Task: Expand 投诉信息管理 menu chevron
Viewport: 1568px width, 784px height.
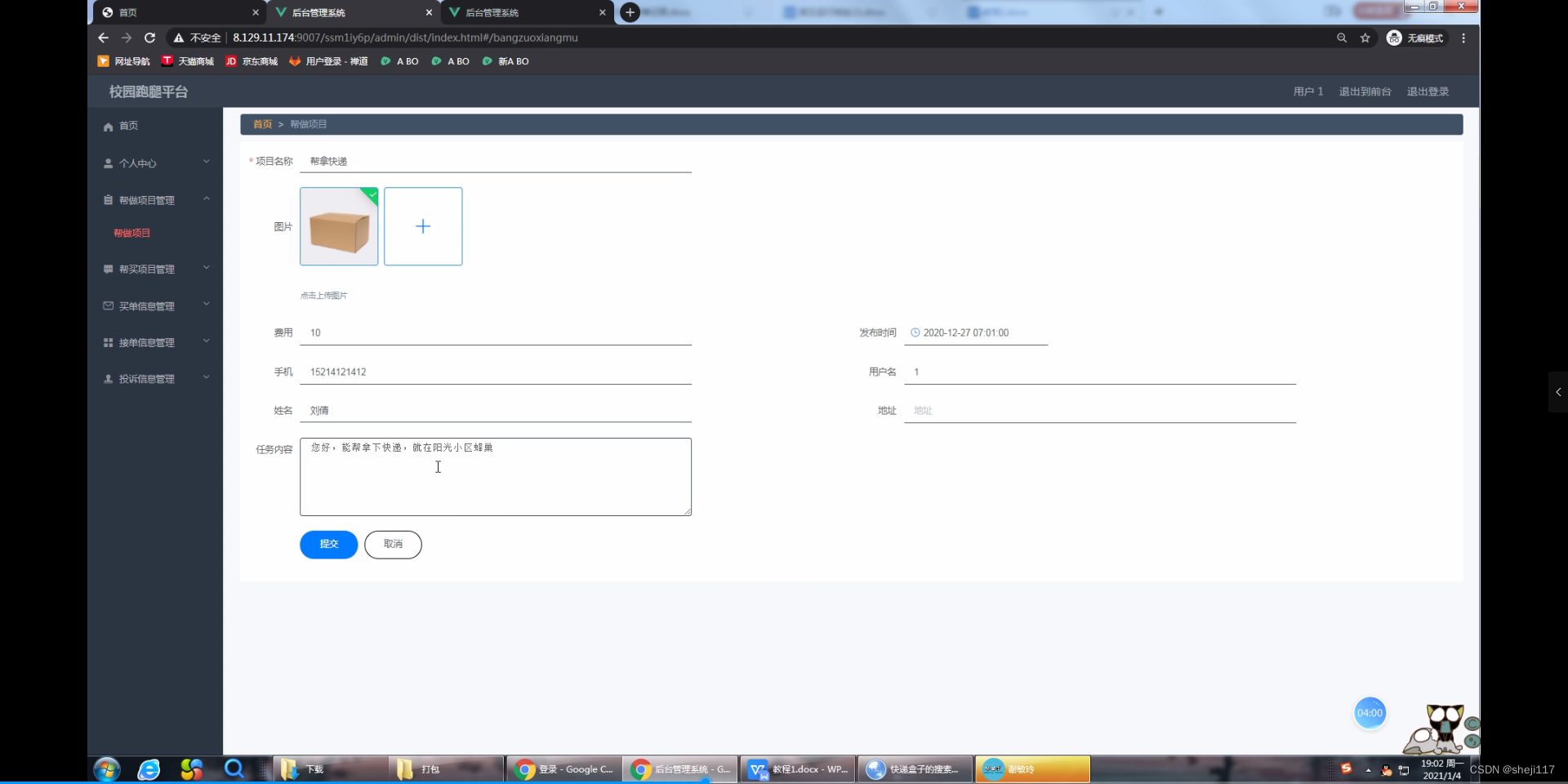Action: point(207,377)
